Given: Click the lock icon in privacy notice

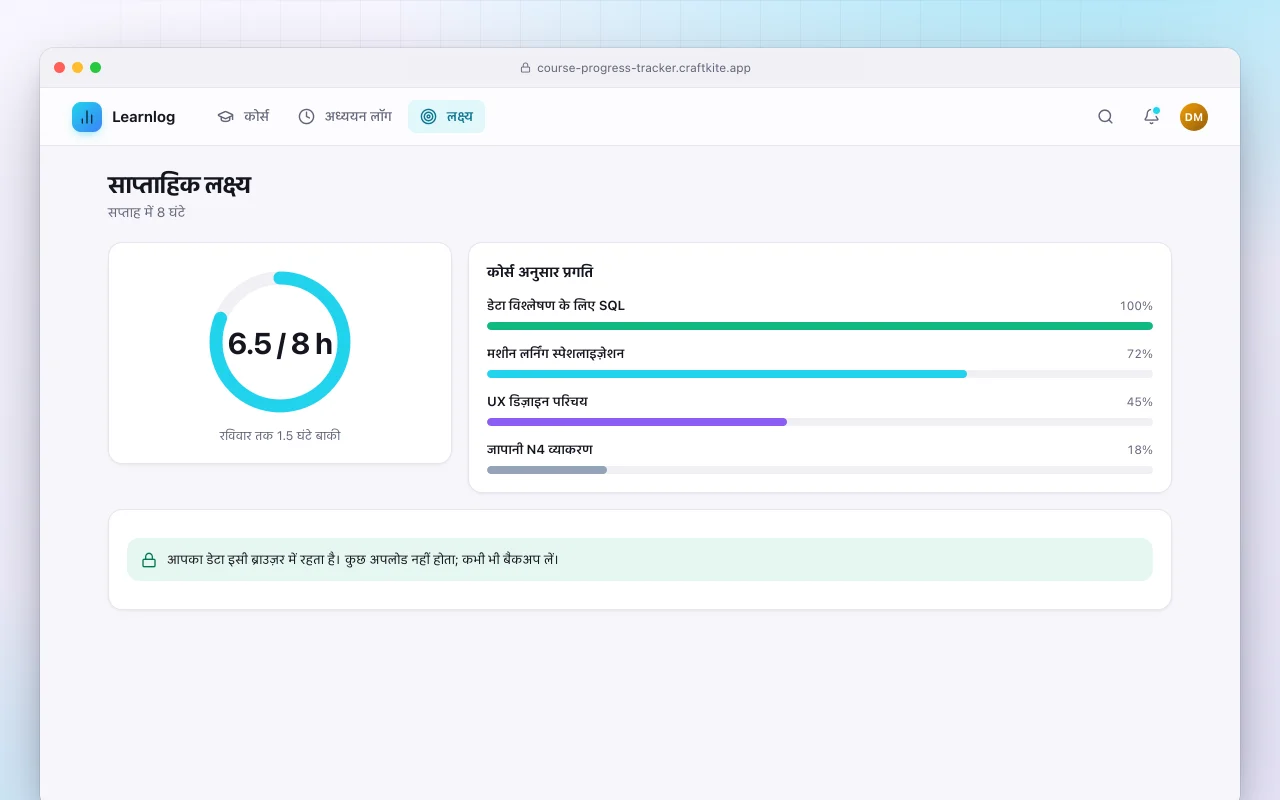Looking at the screenshot, I should (x=149, y=560).
